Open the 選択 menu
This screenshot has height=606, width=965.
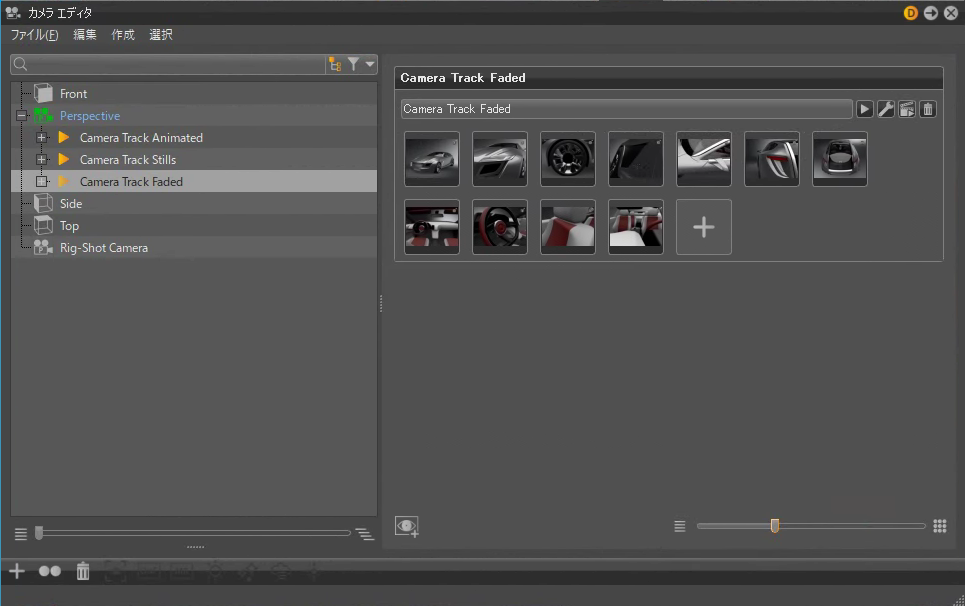point(161,34)
